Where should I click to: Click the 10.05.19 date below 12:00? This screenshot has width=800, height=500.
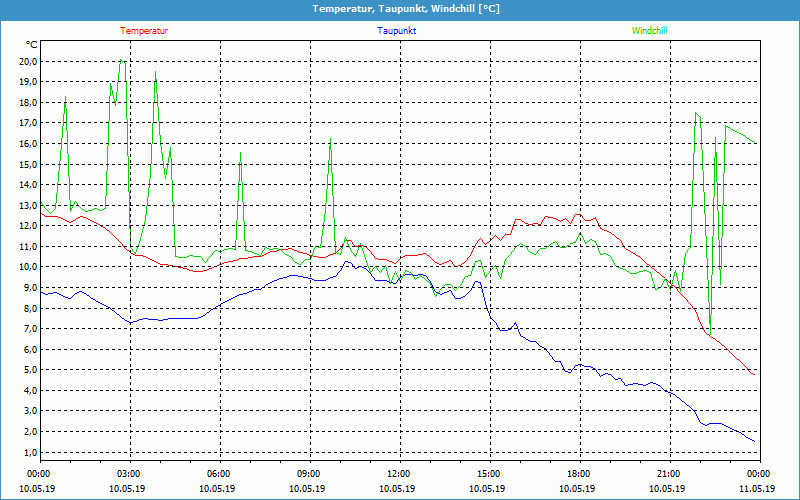397,488
